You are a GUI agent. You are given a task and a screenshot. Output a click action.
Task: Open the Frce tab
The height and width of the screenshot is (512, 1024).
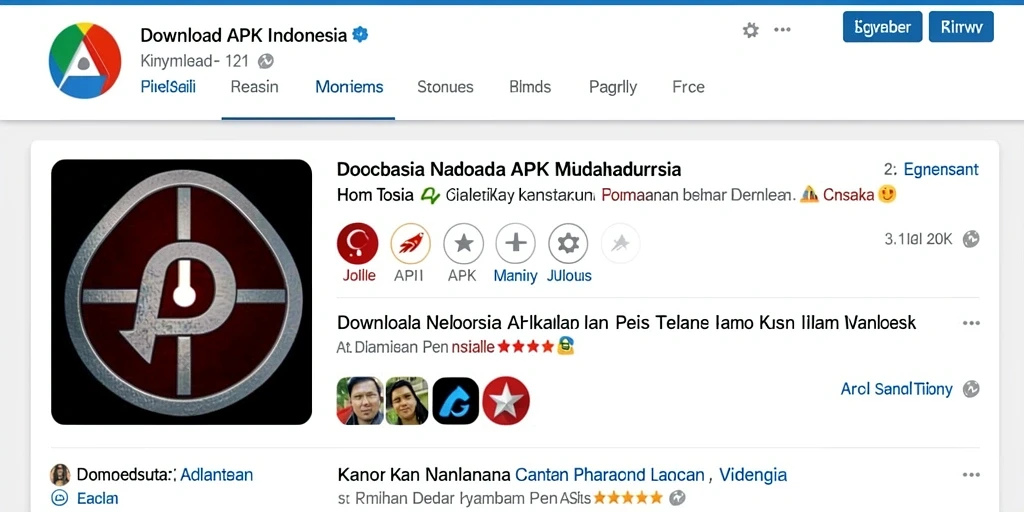coord(688,87)
